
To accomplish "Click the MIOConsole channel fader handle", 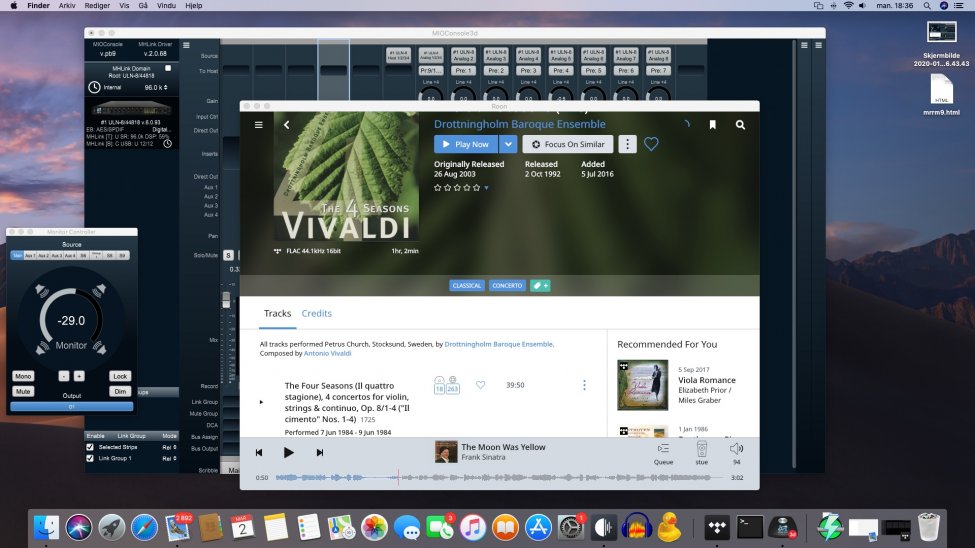I will (226, 299).
